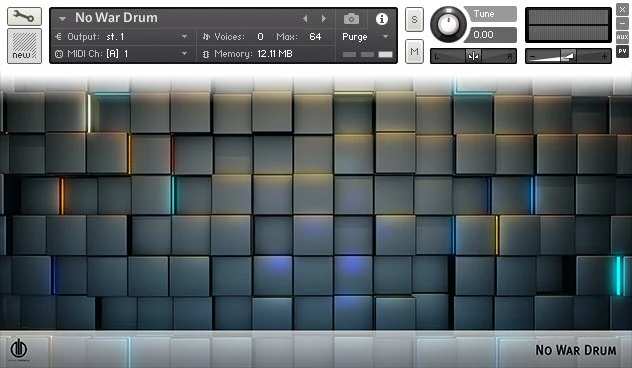The image size is (632, 368).
Task: Click the Voices count value 0
Action: click(260, 37)
